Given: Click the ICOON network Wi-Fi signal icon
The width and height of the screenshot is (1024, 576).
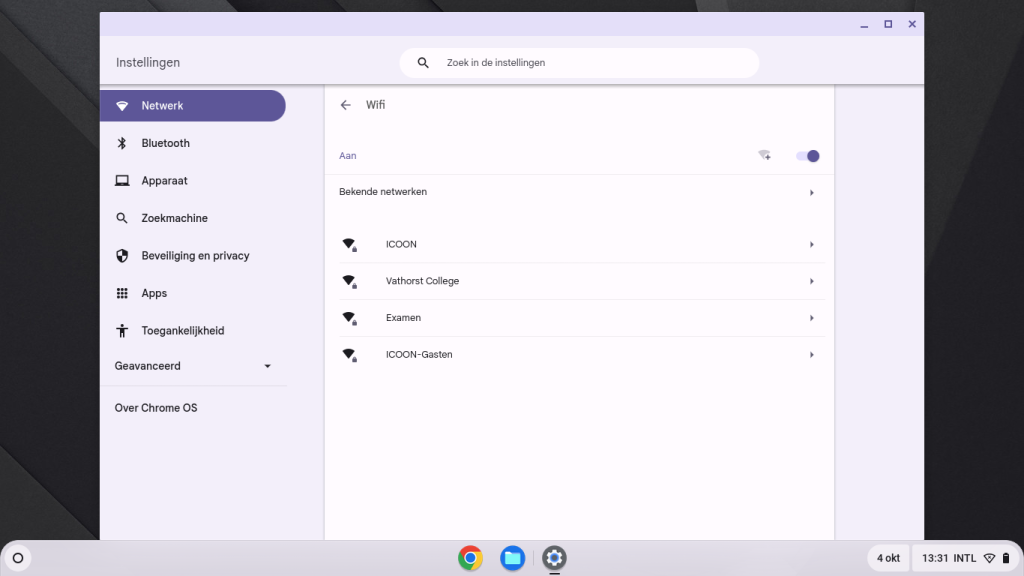Looking at the screenshot, I should coord(349,245).
